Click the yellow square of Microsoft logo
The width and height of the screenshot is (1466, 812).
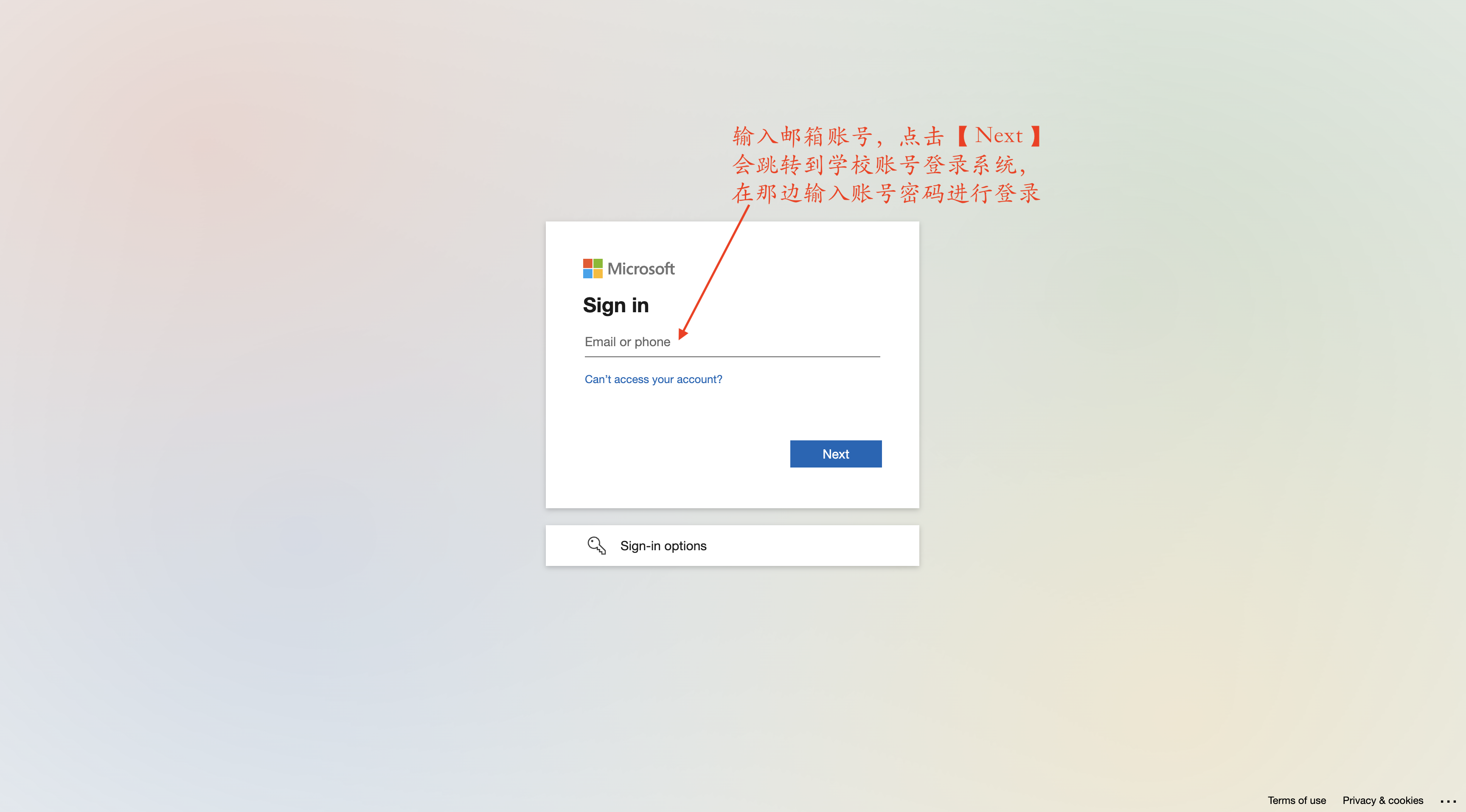598,274
